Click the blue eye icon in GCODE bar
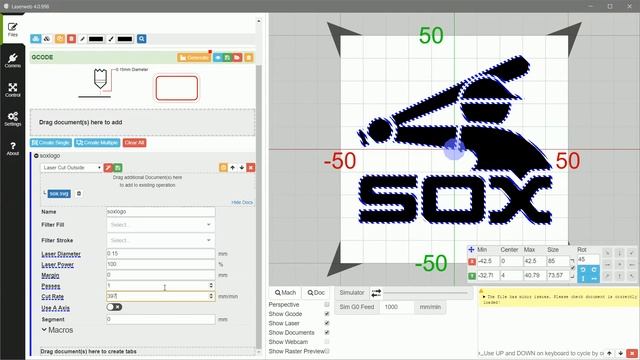Image resolution: width=640 pixels, height=360 pixels. point(218,58)
